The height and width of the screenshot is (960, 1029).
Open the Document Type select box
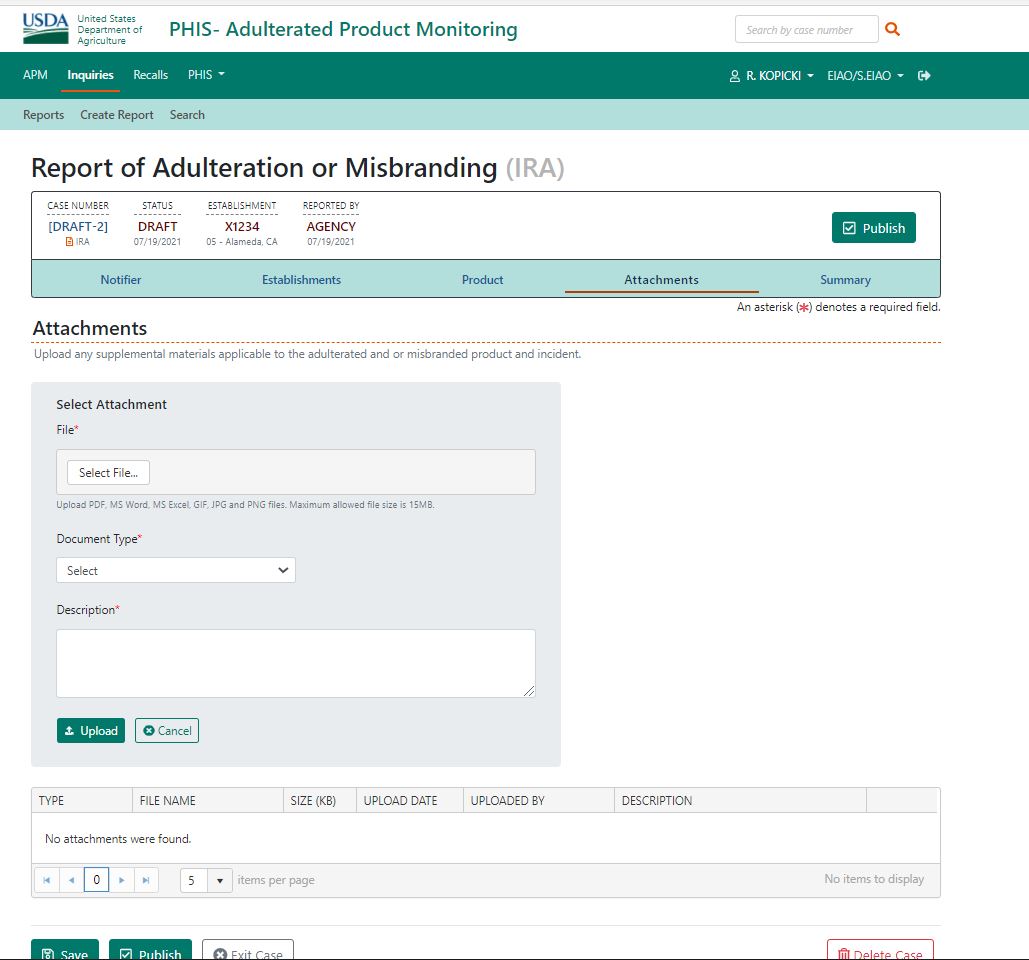(x=176, y=570)
